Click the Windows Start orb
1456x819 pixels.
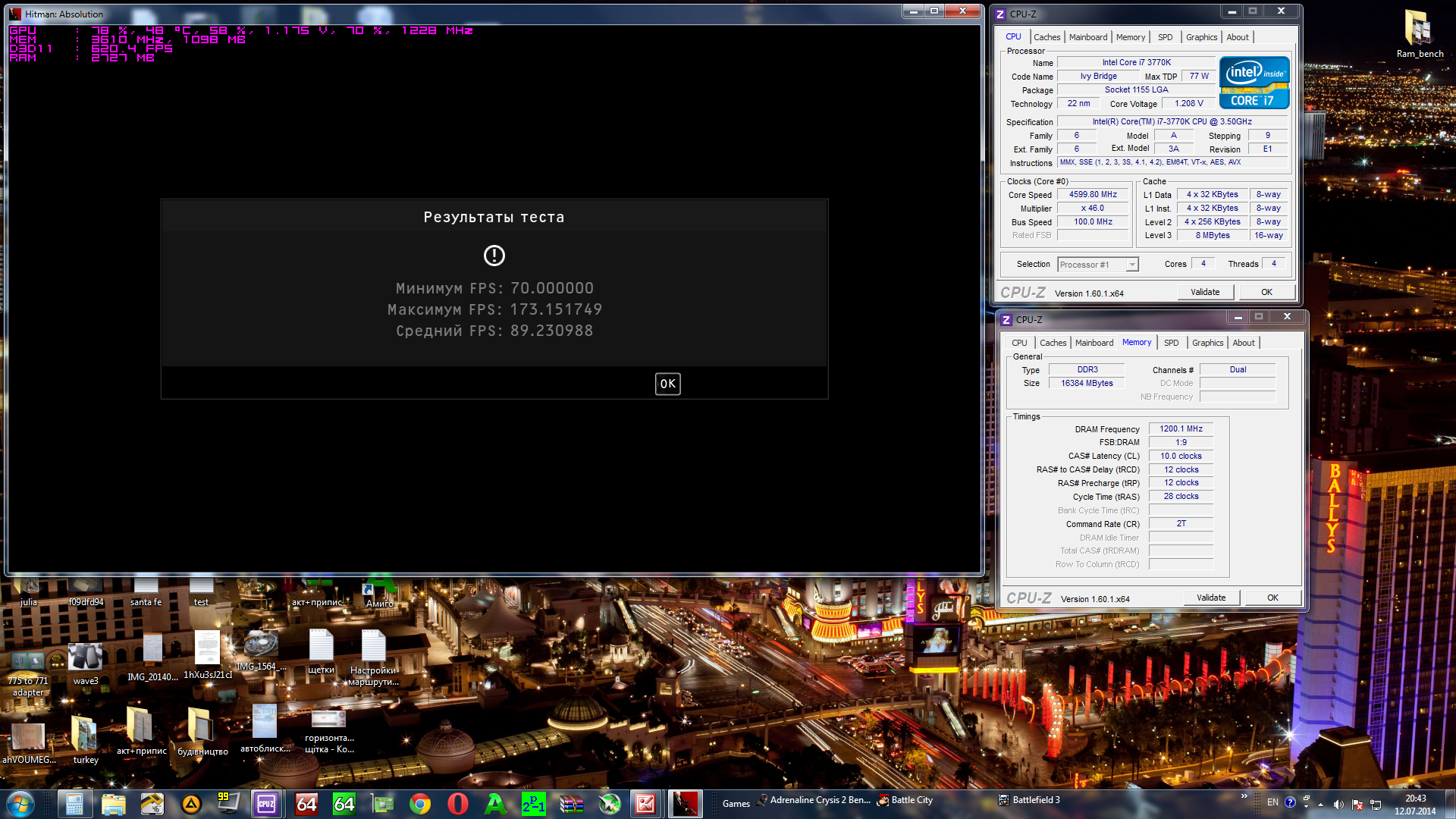[x=20, y=804]
